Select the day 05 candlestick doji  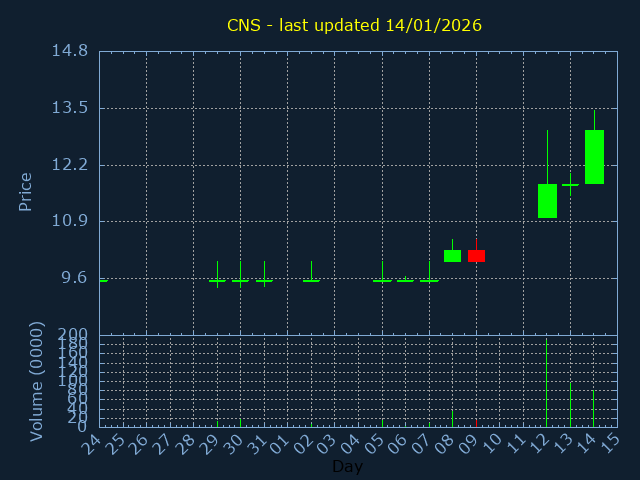coord(382,280)
